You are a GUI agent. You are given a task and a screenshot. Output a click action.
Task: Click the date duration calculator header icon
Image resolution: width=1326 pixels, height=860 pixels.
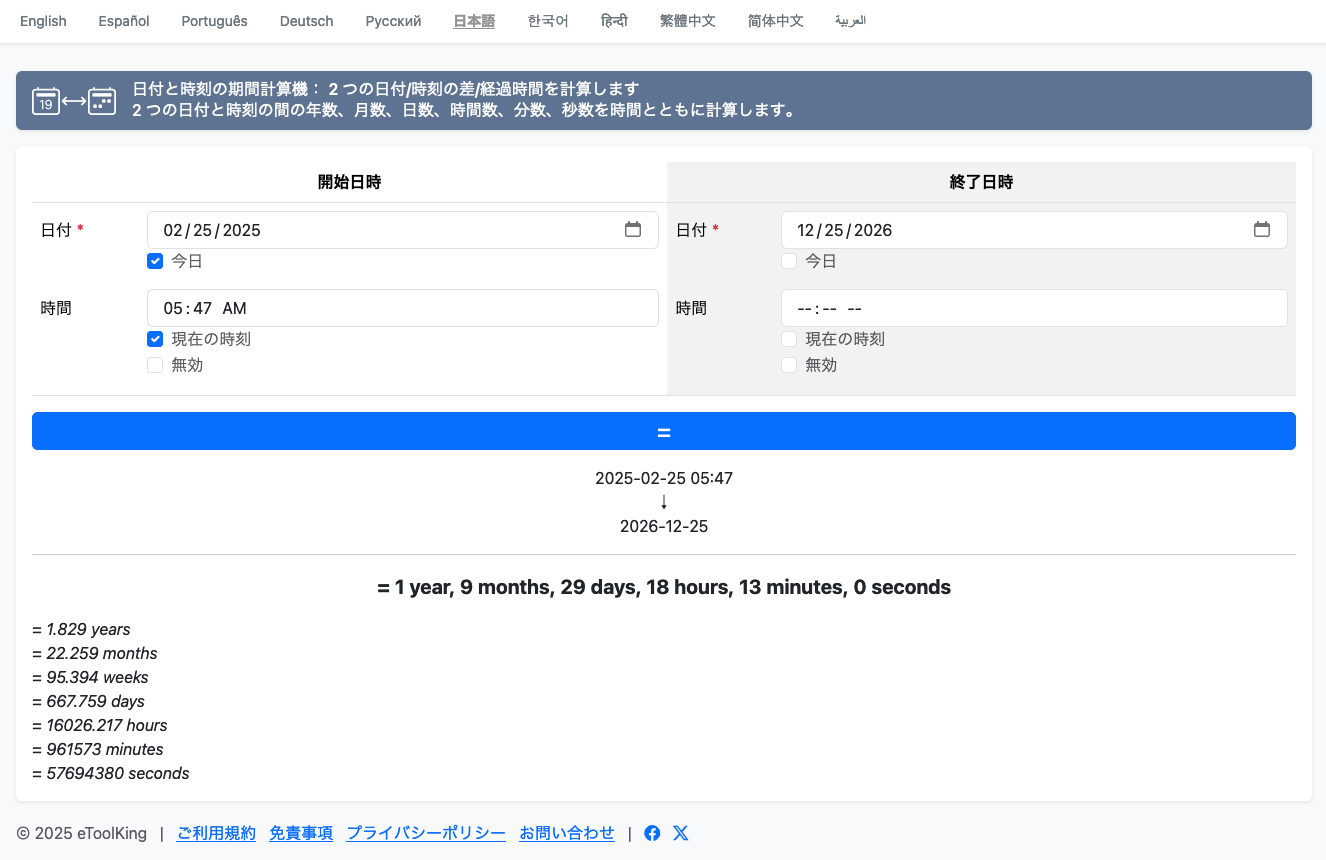coord(74,101)
